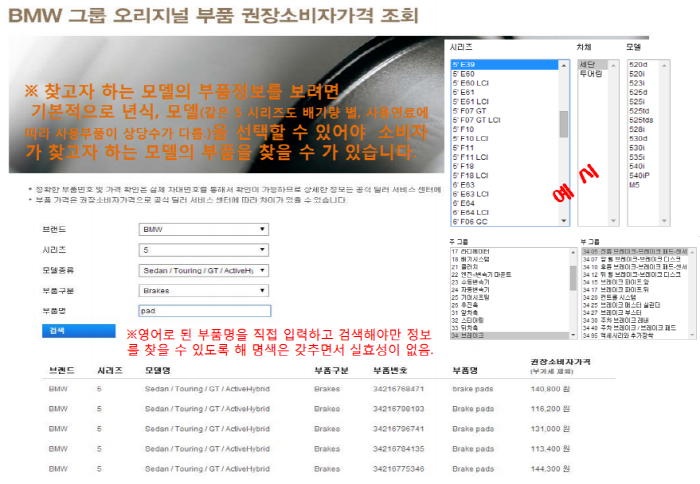Click the 113,400 원 price cell
This screenshot has width=700, height=484.
pyautogui.click(x=550, y=449)
